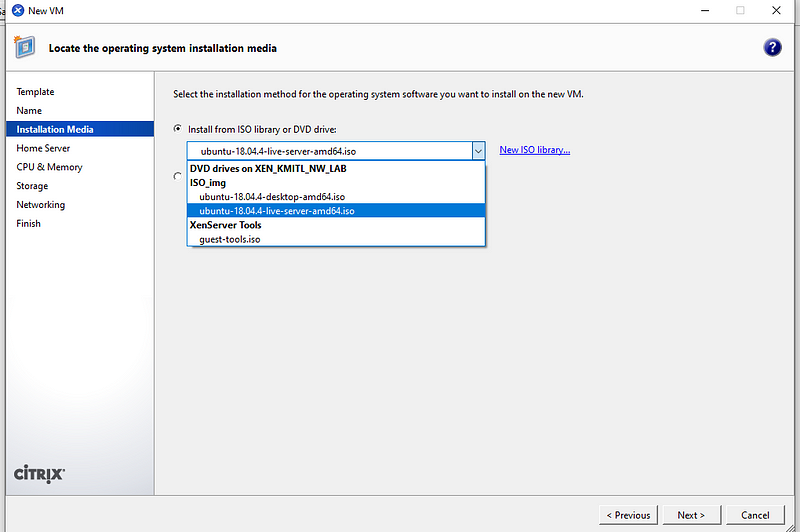Screen dimensions: 800x532
Task: Open the New ISO library link
Action: tap(534, 149)
